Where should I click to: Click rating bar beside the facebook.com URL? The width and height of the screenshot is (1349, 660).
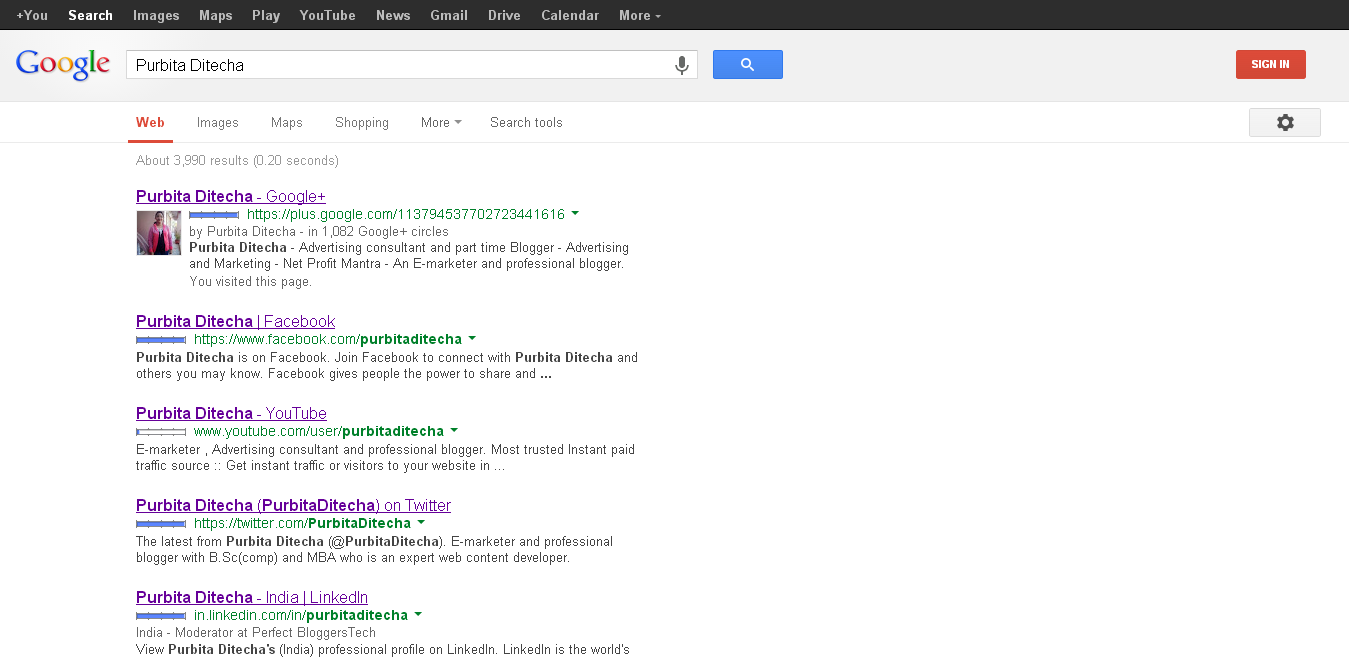pos(161,340)
